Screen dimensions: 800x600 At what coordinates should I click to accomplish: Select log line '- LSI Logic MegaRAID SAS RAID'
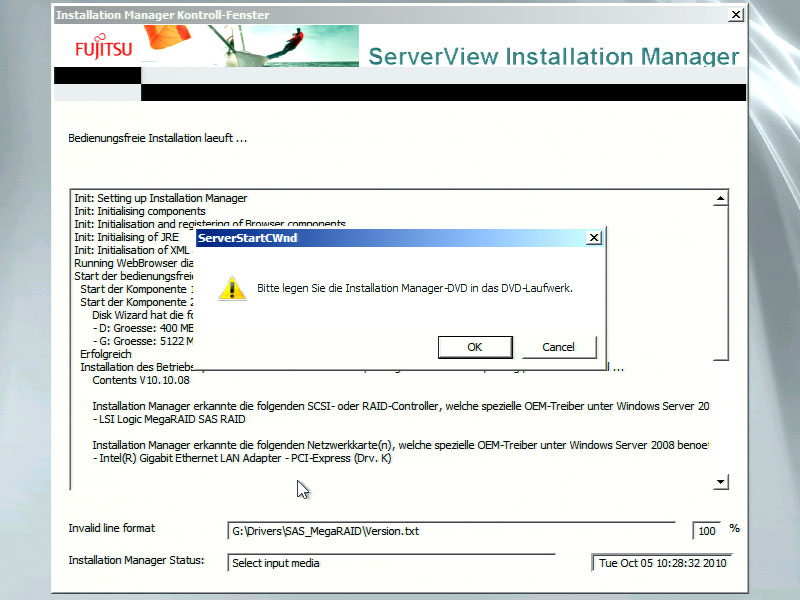tap(169, 419)
